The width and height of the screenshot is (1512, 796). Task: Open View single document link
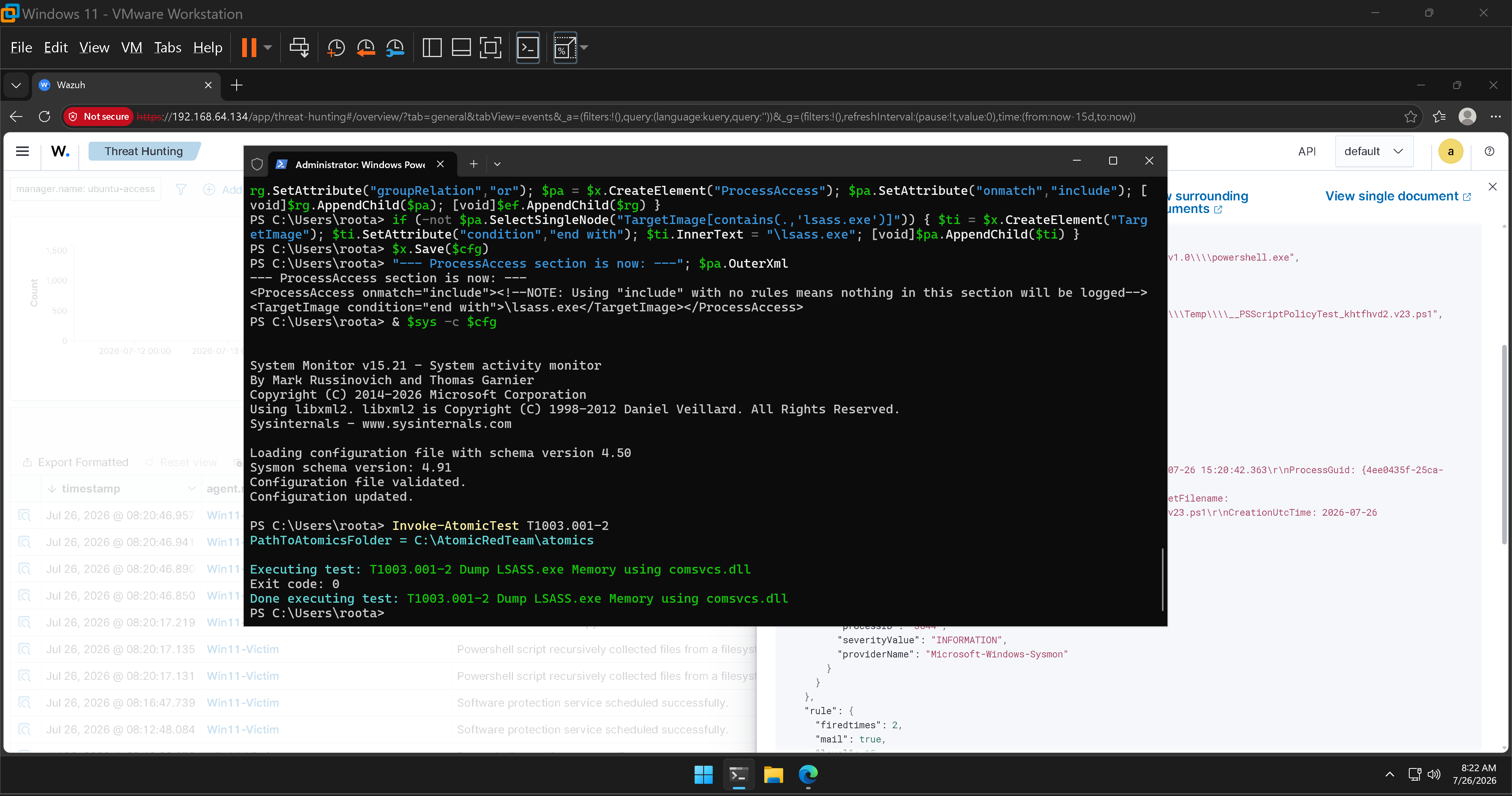(1398, 196)
